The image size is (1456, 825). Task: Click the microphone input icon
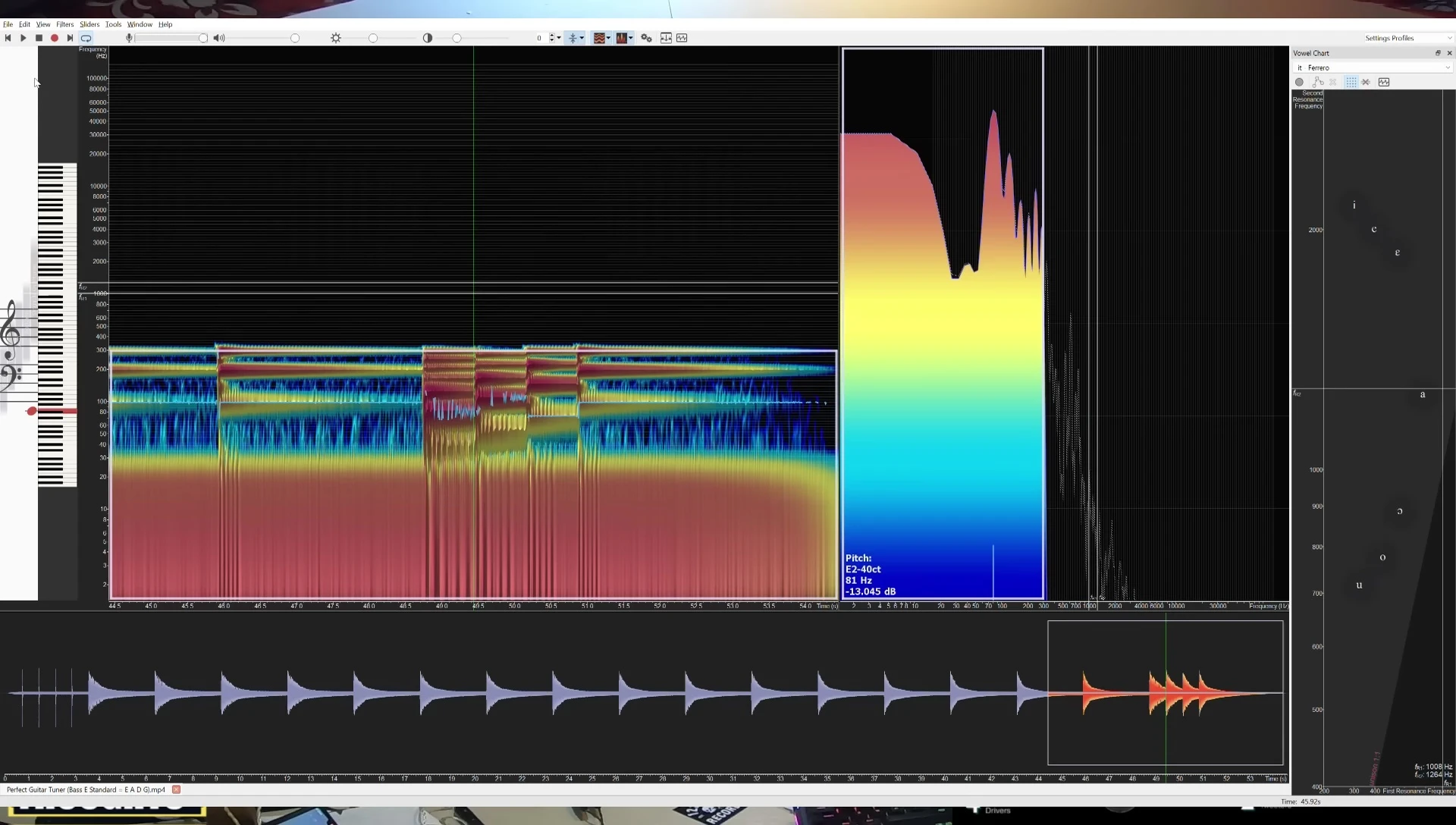point(129,38)
